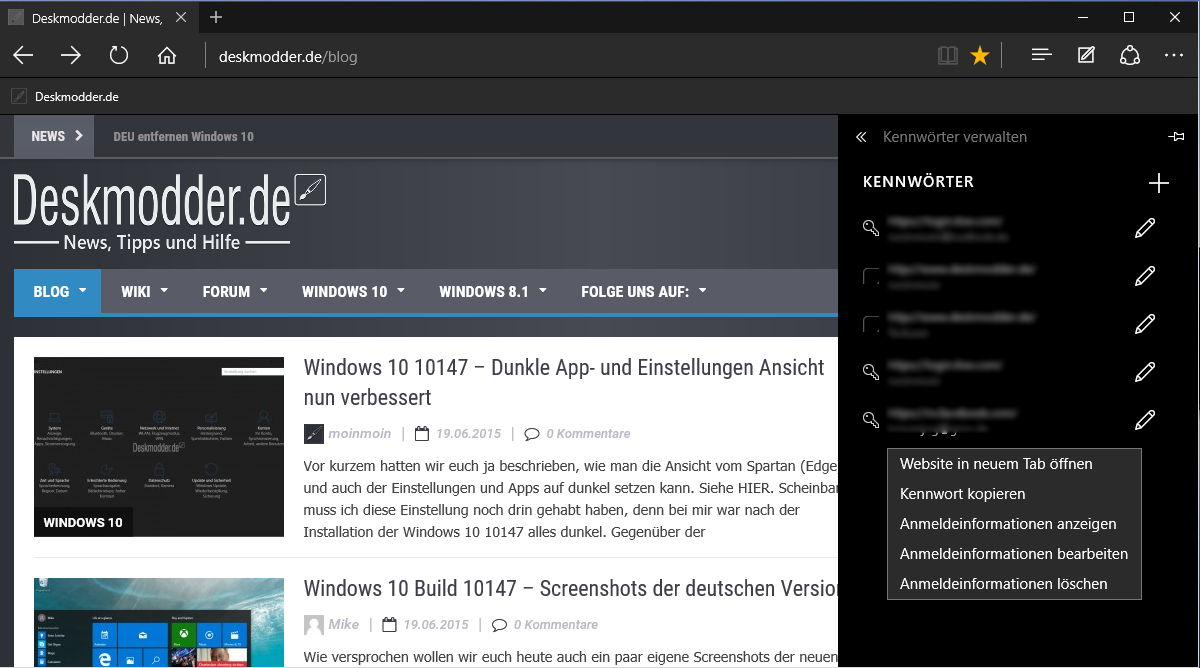
Task: Click the moinmoin author avatar
Action: coord(314,434)
